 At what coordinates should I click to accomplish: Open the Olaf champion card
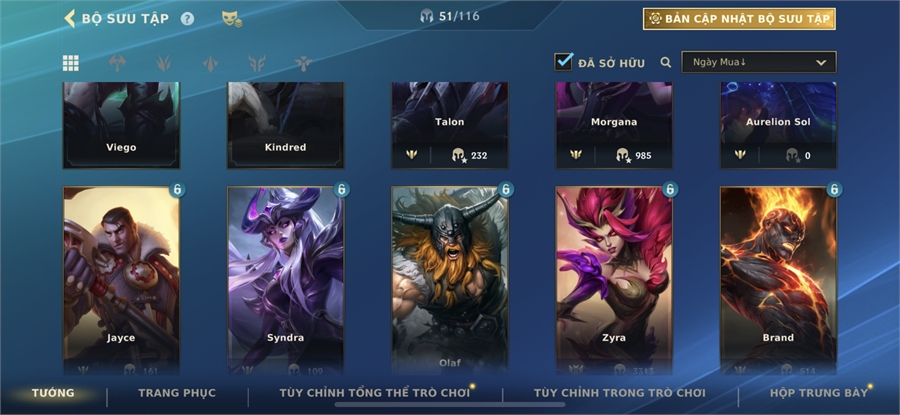tap(449, 280)
